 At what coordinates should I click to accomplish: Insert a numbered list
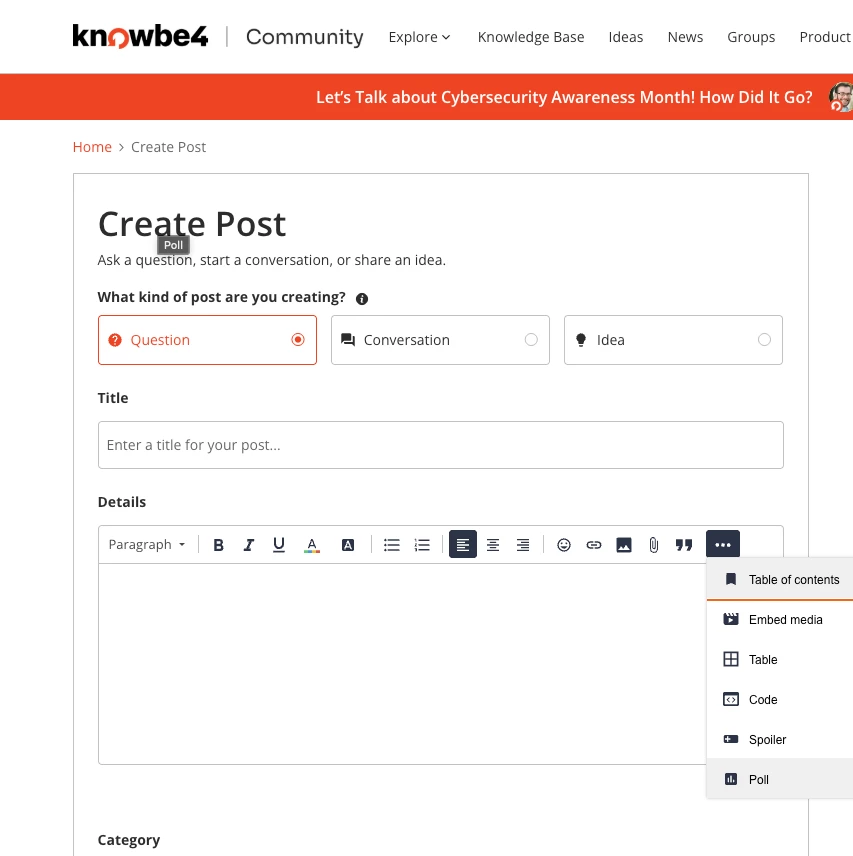(x=422, y=545)
